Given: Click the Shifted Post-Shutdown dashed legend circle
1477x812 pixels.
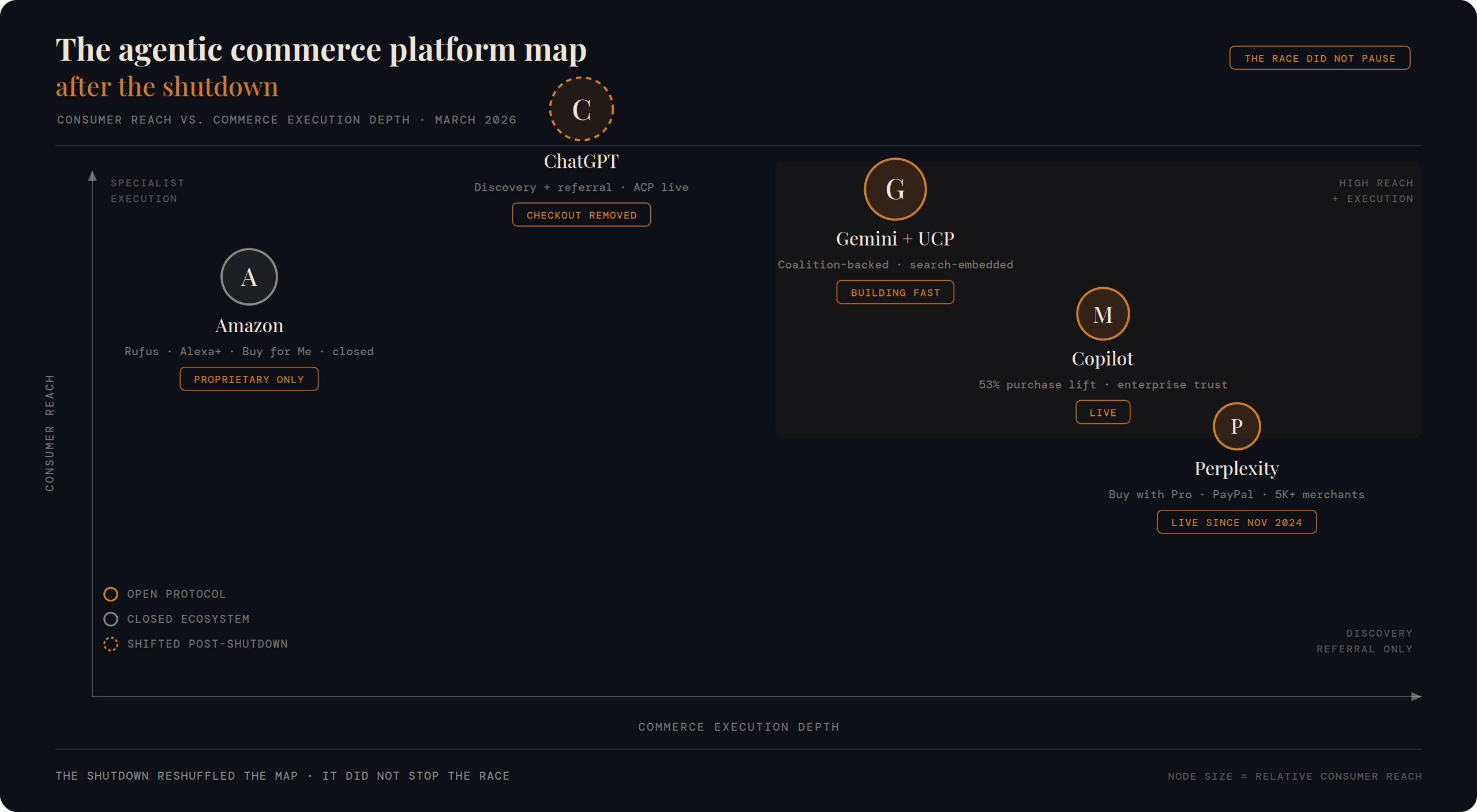Looking at the screenshot, I should [x=111, y=644].
